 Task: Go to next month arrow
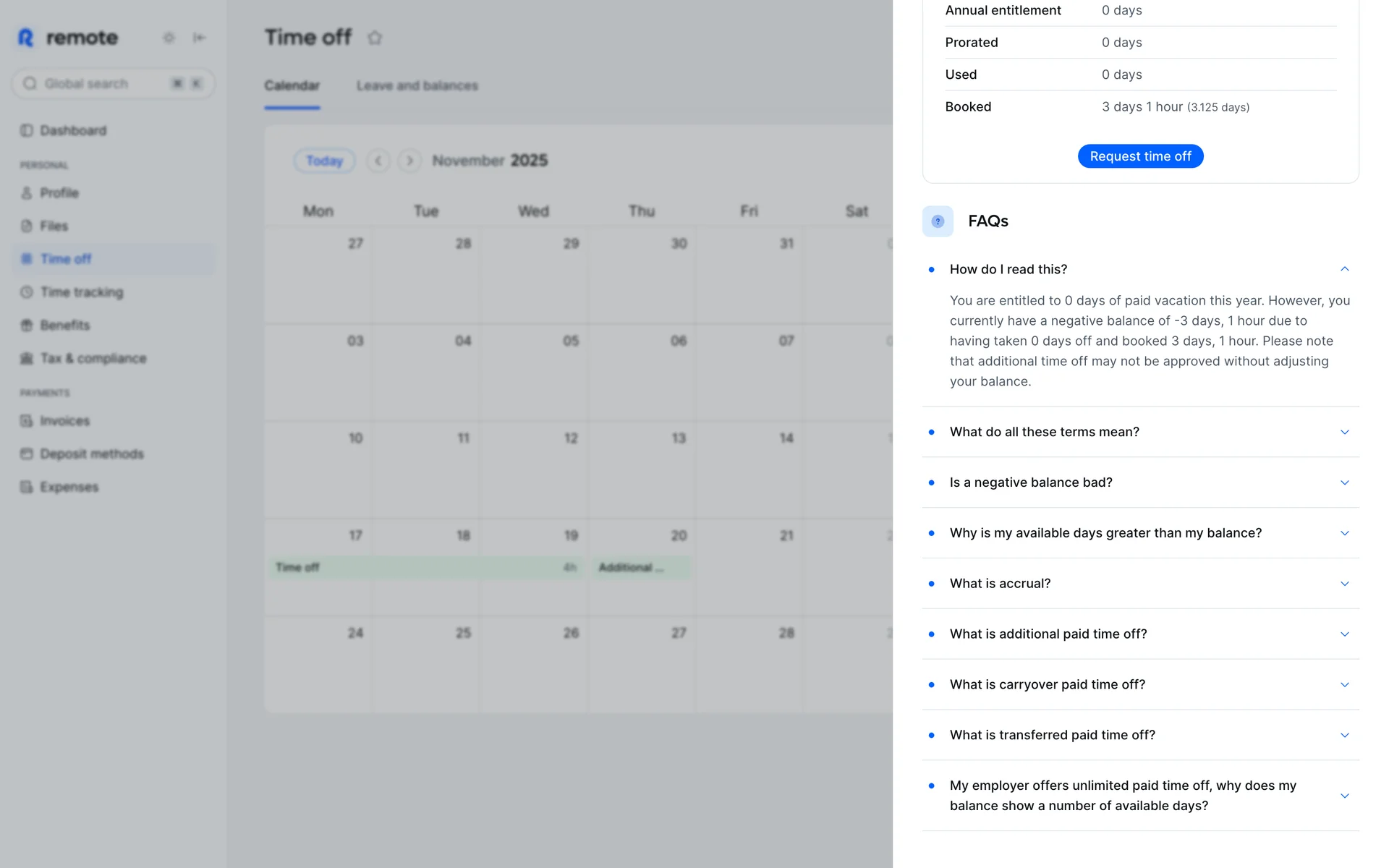[409, 161]
